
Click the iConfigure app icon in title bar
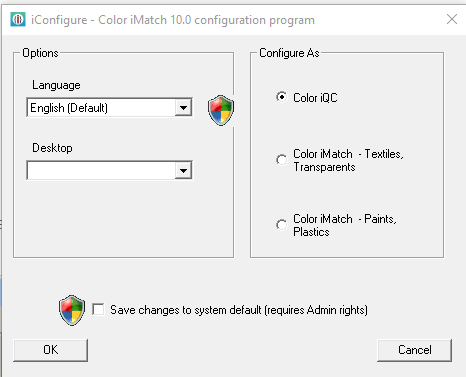18,19
